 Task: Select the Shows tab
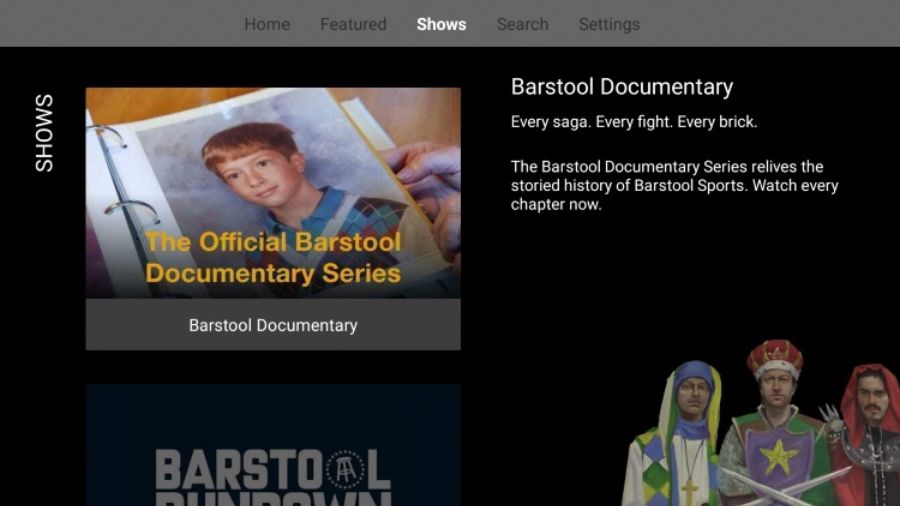(441, 24)
